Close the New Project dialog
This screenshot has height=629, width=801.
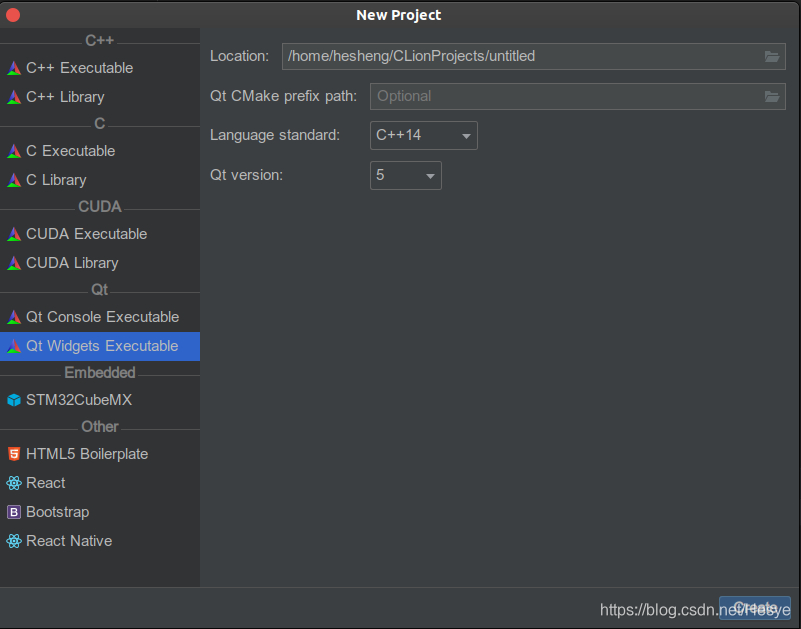13,15
